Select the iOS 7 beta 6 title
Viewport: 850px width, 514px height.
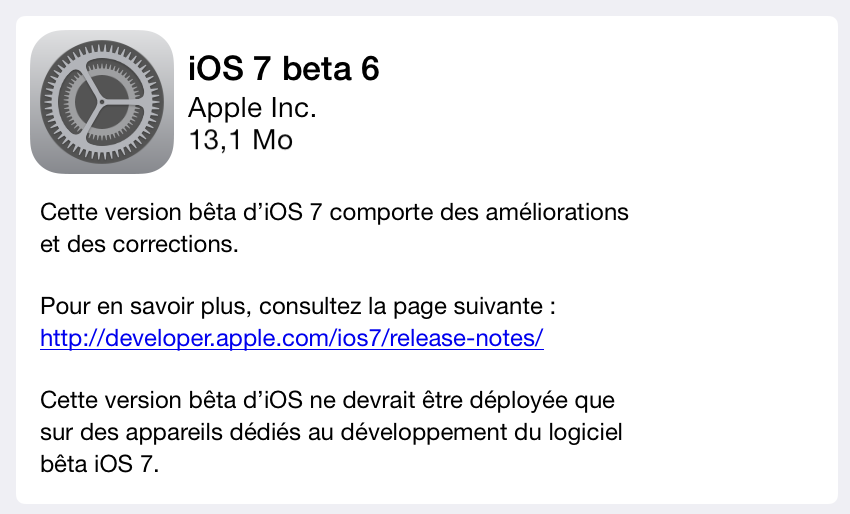(x=284, y=69)
